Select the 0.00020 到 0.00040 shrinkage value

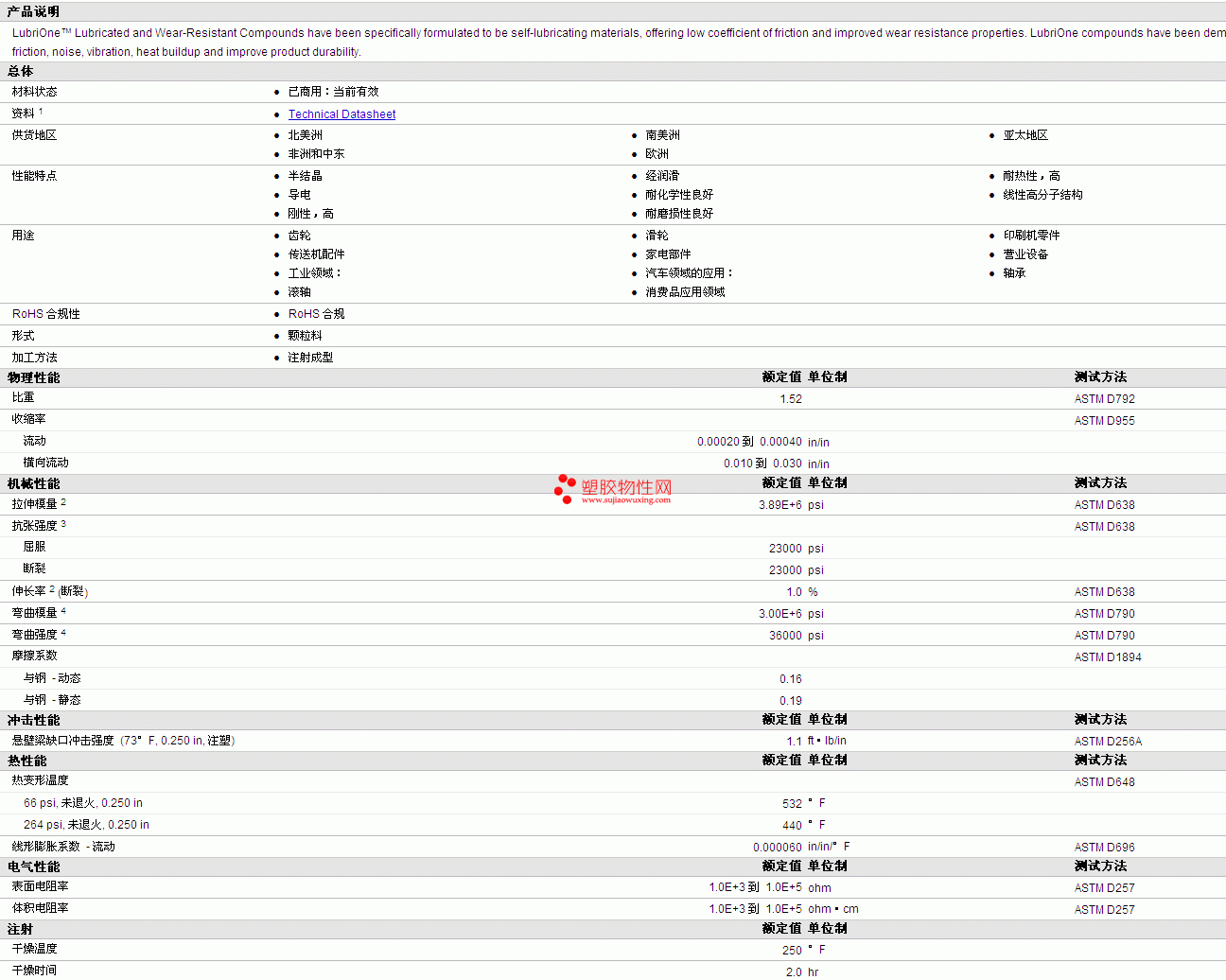pyautogui.click(x=749, y=442)
